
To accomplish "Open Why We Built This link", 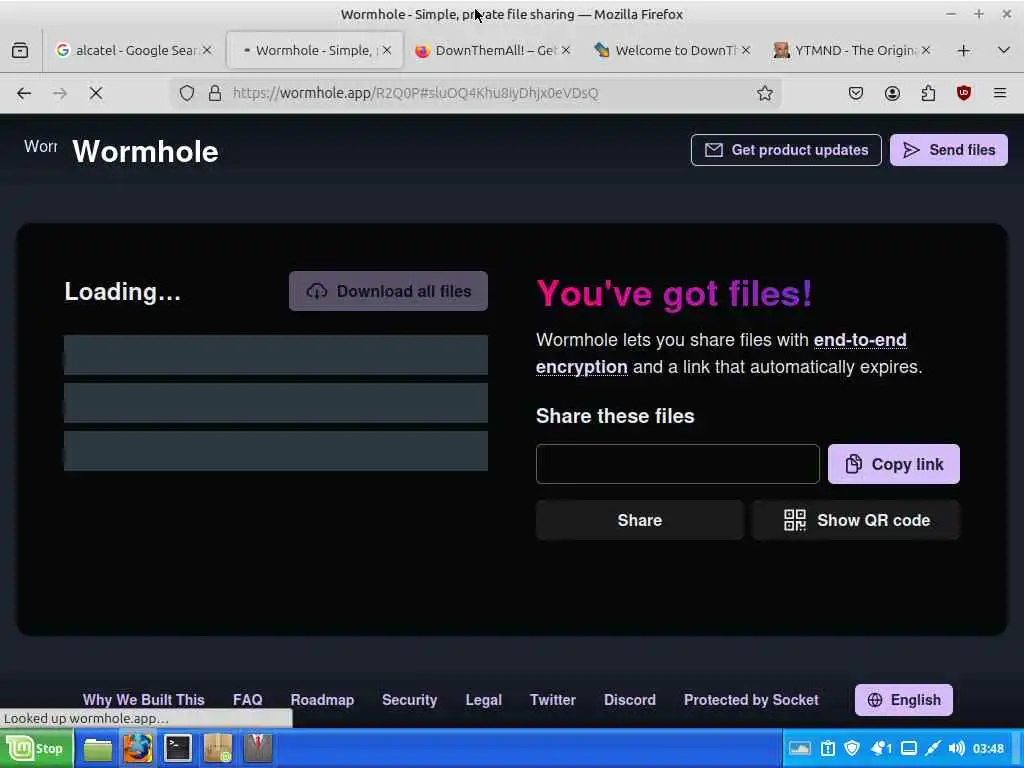I will 144,700.
